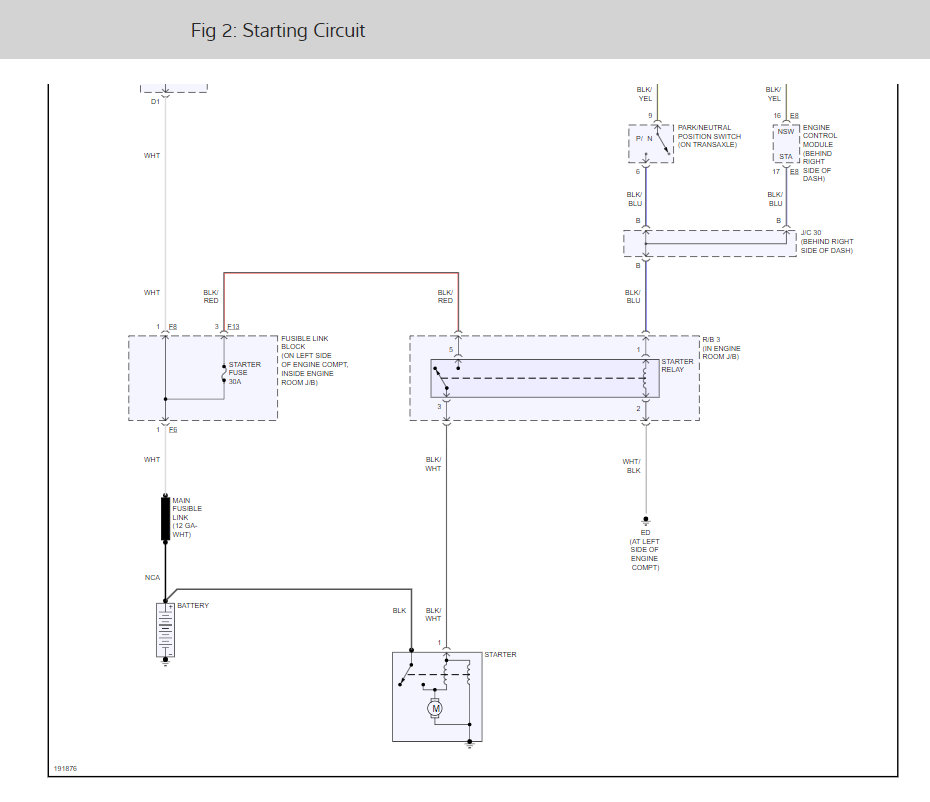This screenshot has width=930, height=802.
Task: Click the black main fusible link symbol
Action: (x=166, y=518)
